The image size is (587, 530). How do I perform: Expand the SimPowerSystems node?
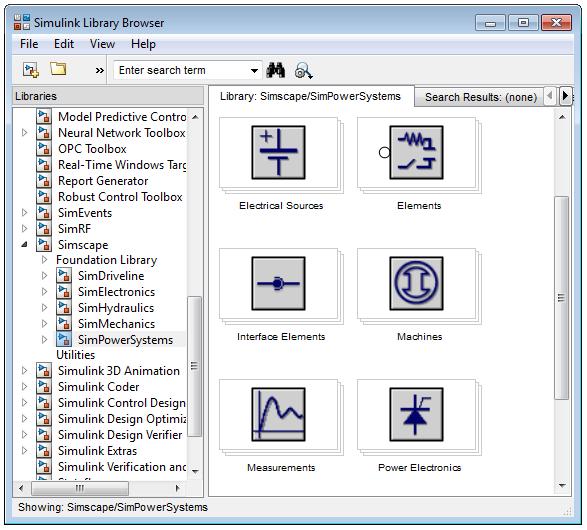(45, 339)
